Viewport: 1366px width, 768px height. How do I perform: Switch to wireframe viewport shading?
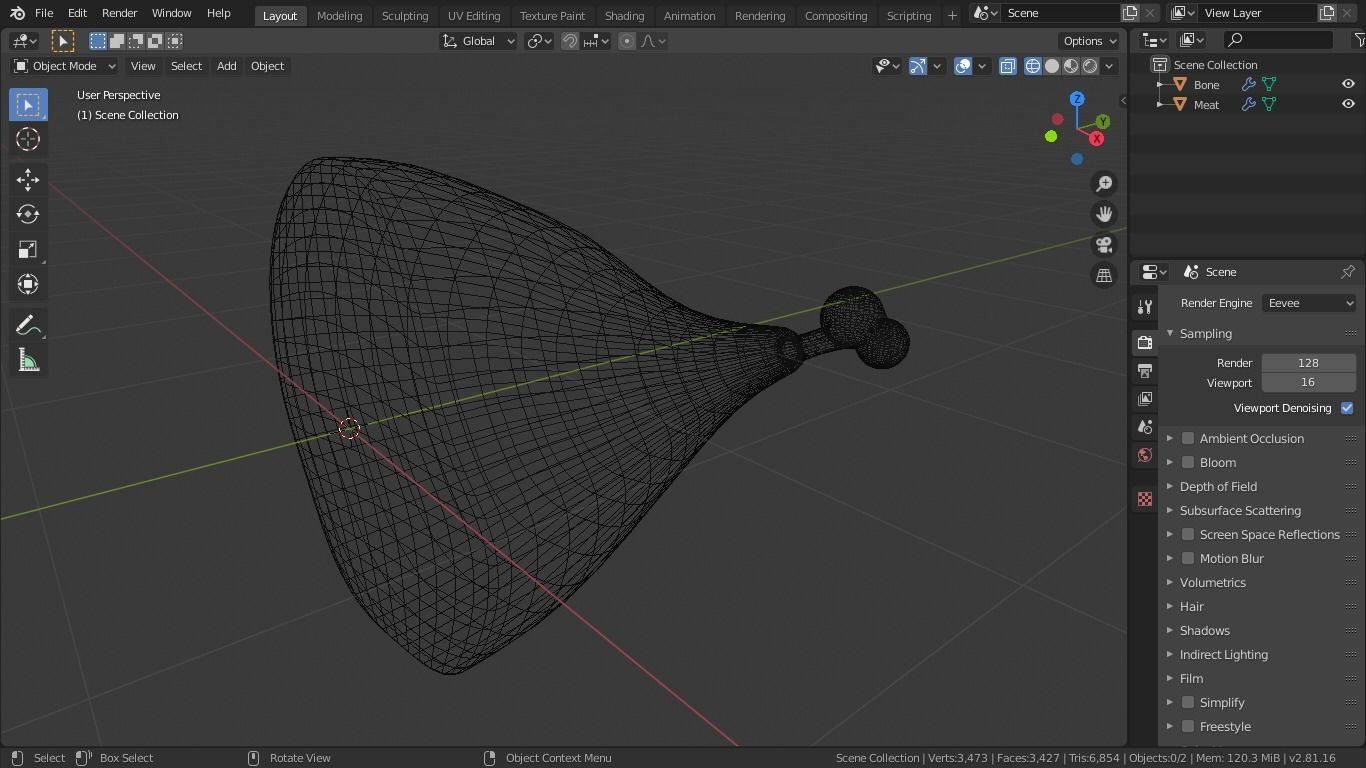click(1033, 66)
